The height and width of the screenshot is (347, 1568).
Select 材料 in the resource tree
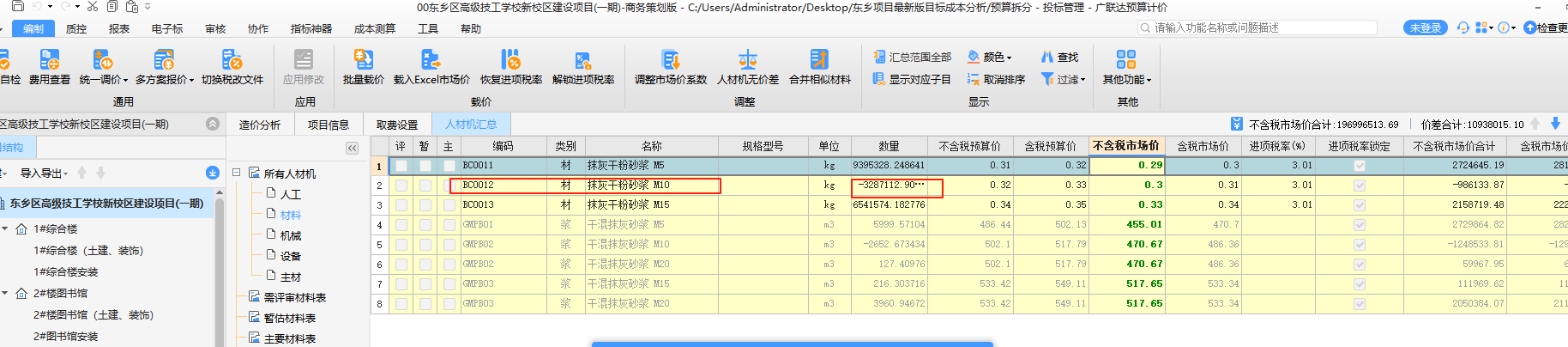(291, 215)
